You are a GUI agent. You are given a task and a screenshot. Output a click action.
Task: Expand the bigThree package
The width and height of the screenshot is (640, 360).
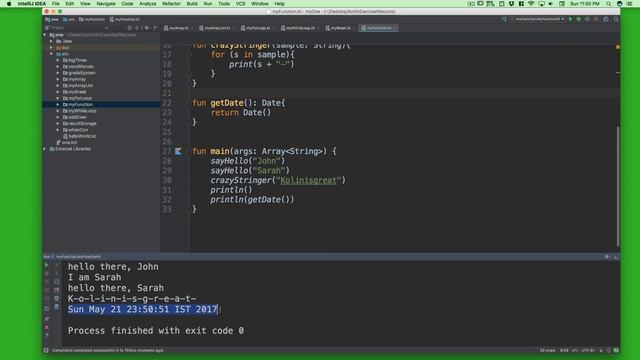coord(58,60)
